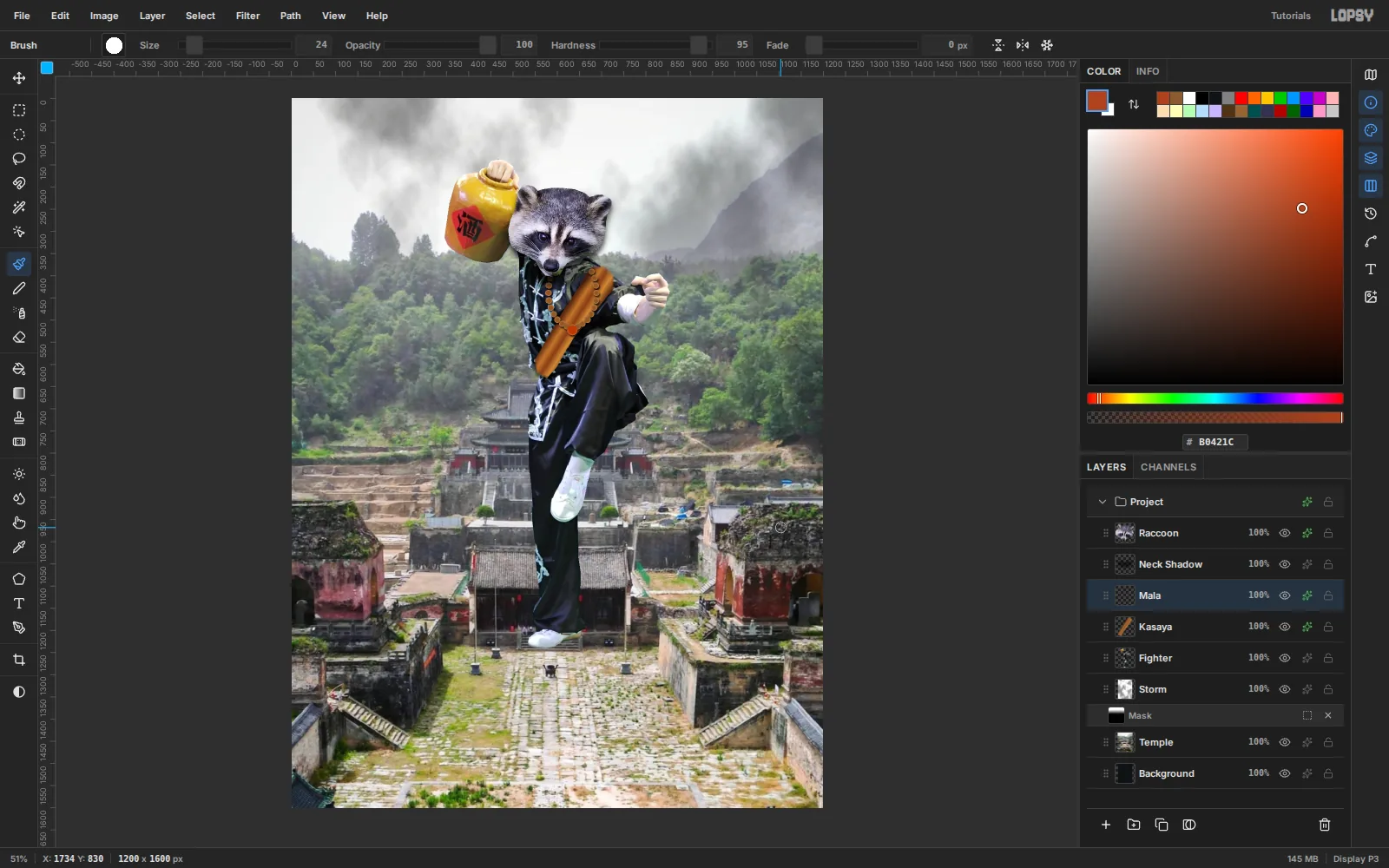The image size is (1389, 868).
Task: Add a mask to the layer
Action: [x=1189, y=825]
